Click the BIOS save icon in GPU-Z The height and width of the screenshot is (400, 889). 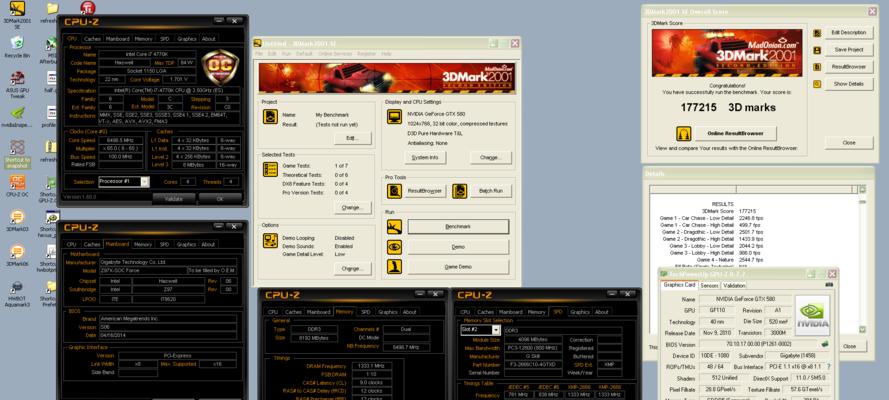click(x=824, y=344)
